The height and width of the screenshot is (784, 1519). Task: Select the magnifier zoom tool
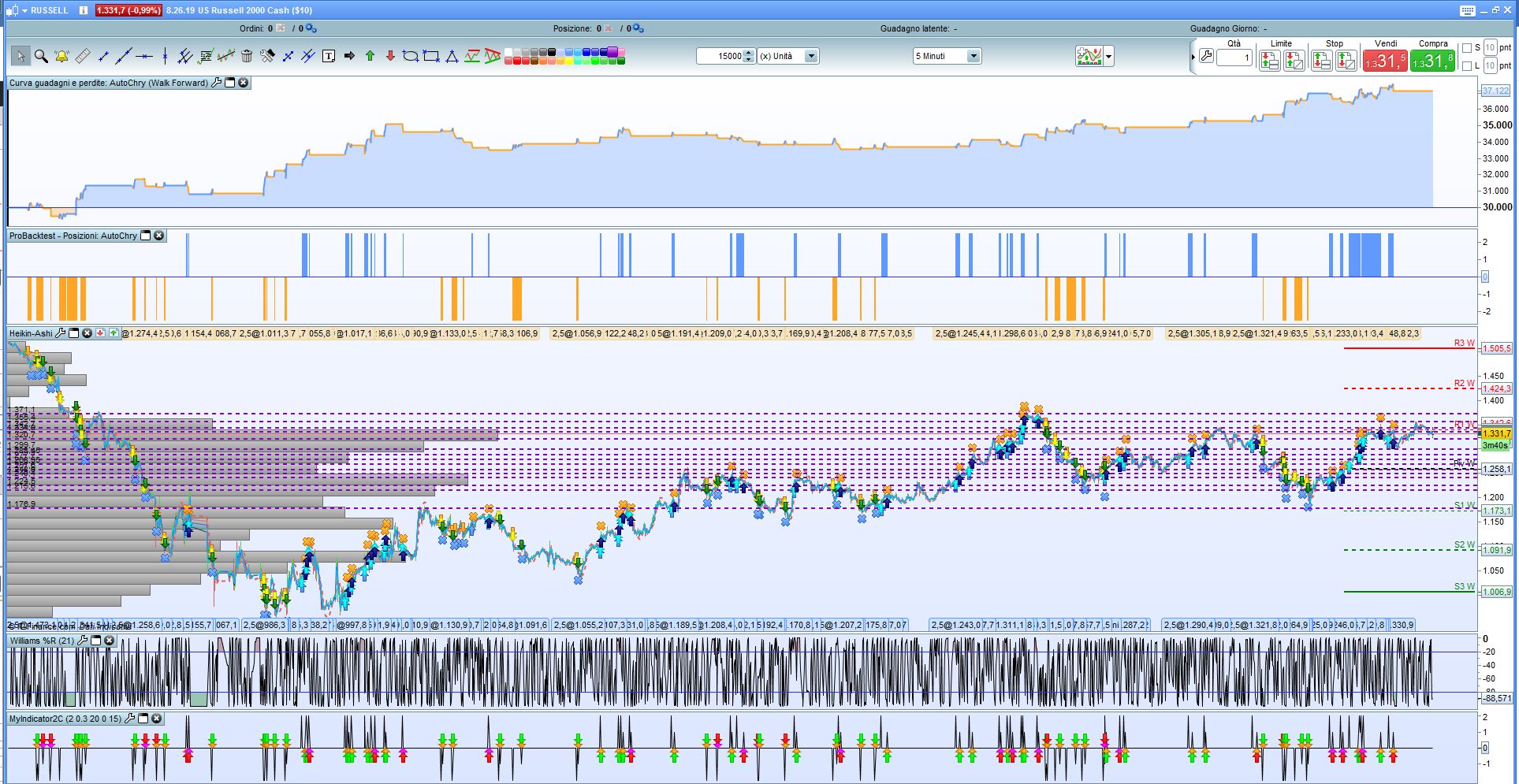tap(41, 56)
